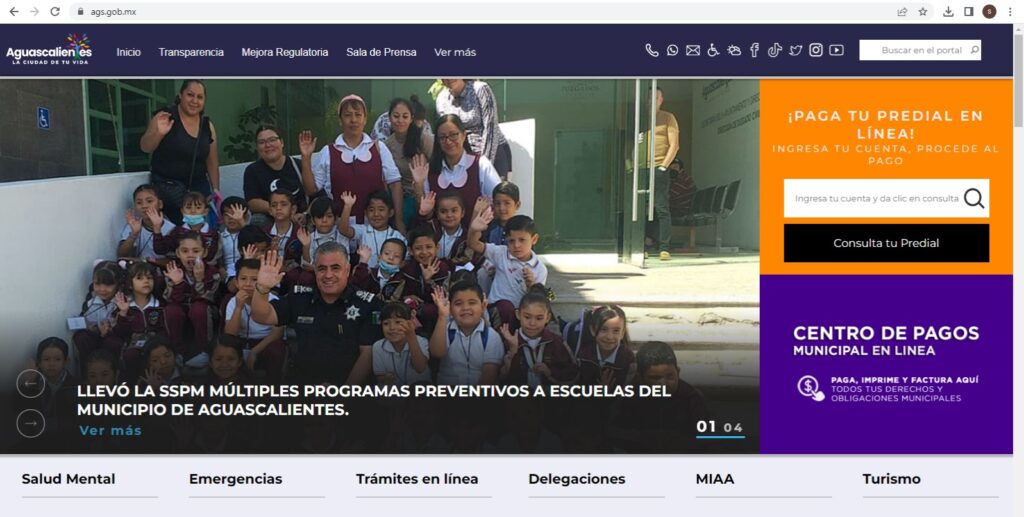
Task: Click the predial search magnifier icon
Action: click(x=973, y=198)
